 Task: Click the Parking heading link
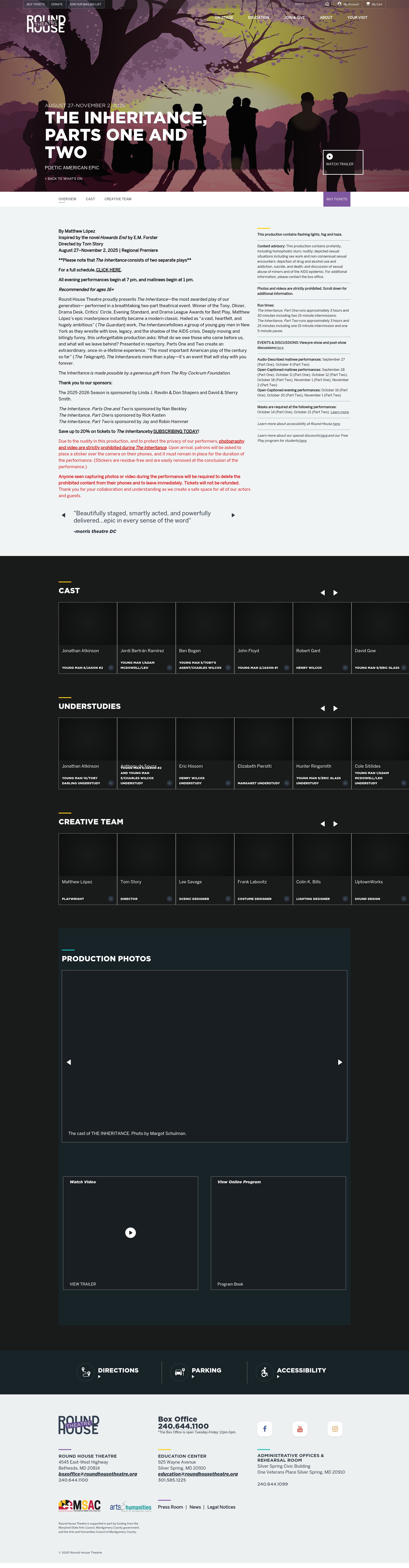206,1370
